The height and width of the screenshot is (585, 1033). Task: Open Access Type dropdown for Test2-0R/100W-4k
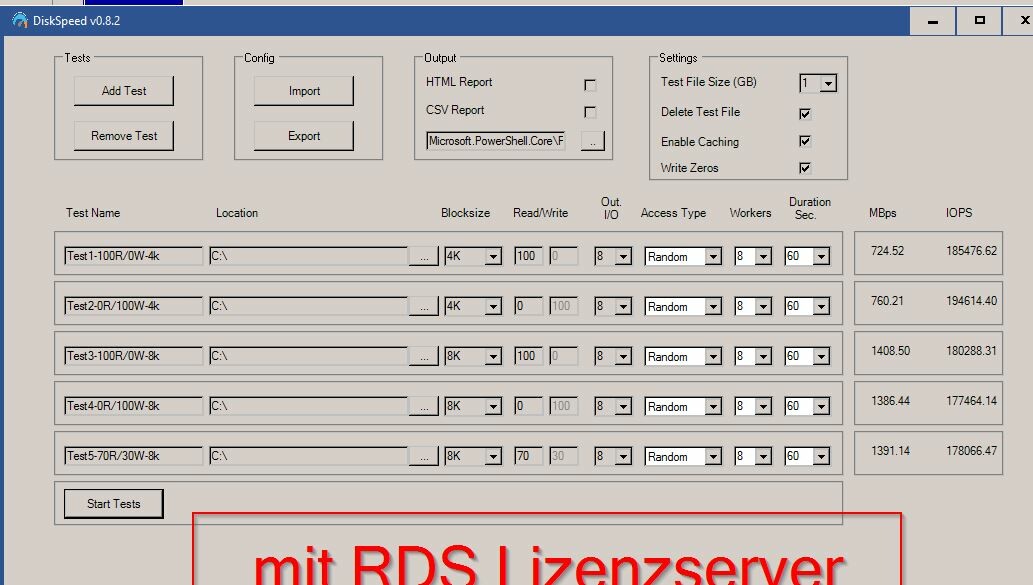click(713, 306)
